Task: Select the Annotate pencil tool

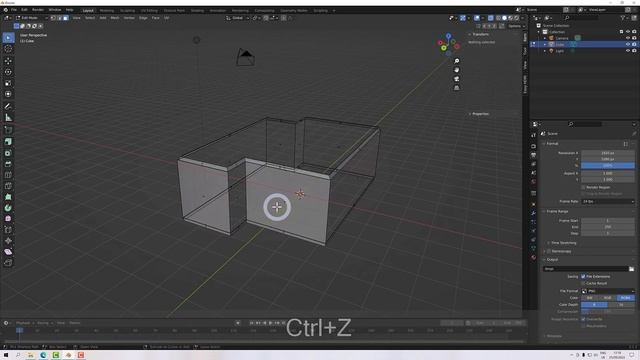Action: click(x=8, y=107)
